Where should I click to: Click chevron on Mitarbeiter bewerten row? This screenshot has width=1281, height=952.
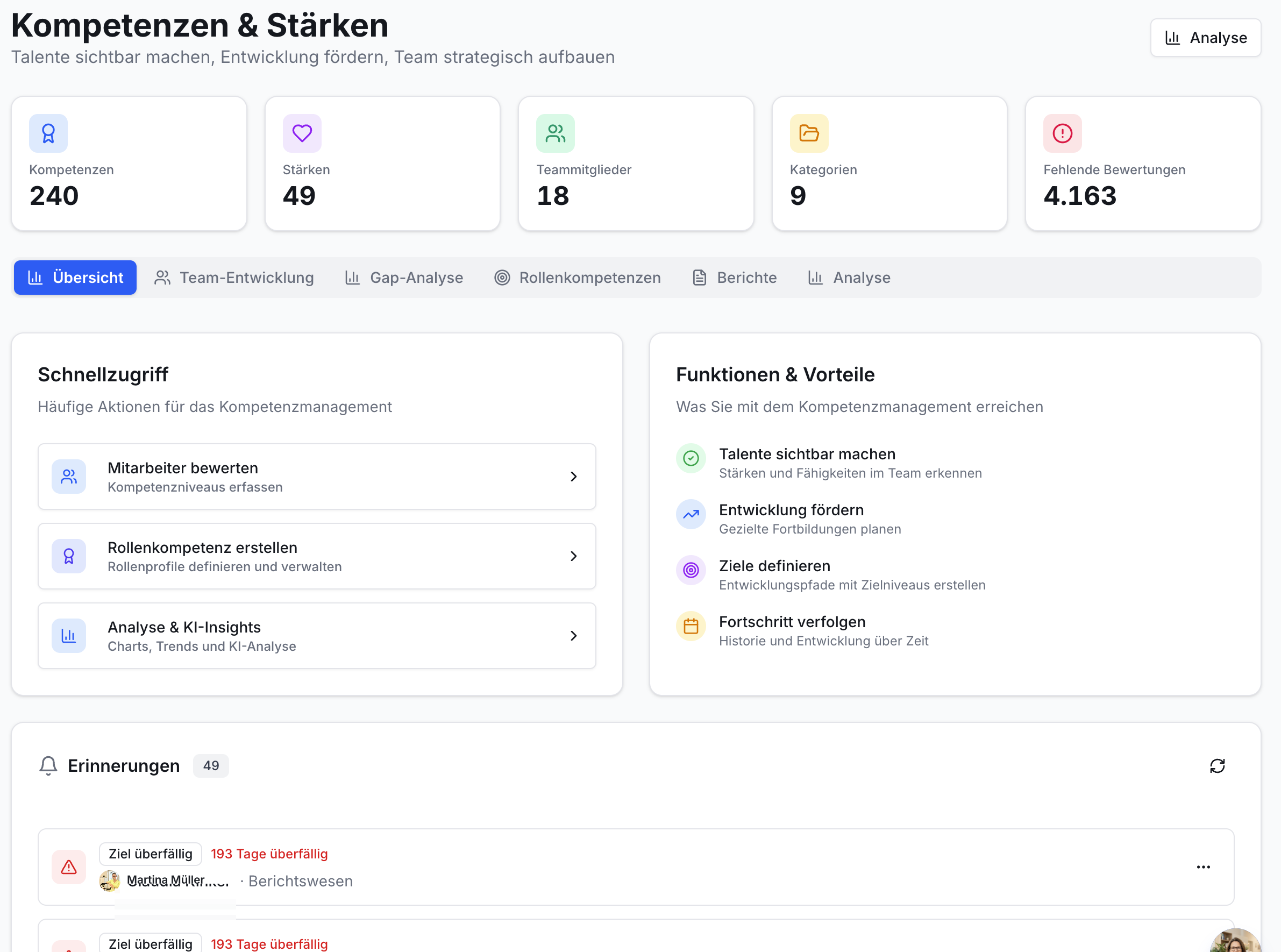pyautogui.click(x=574, y=477)
